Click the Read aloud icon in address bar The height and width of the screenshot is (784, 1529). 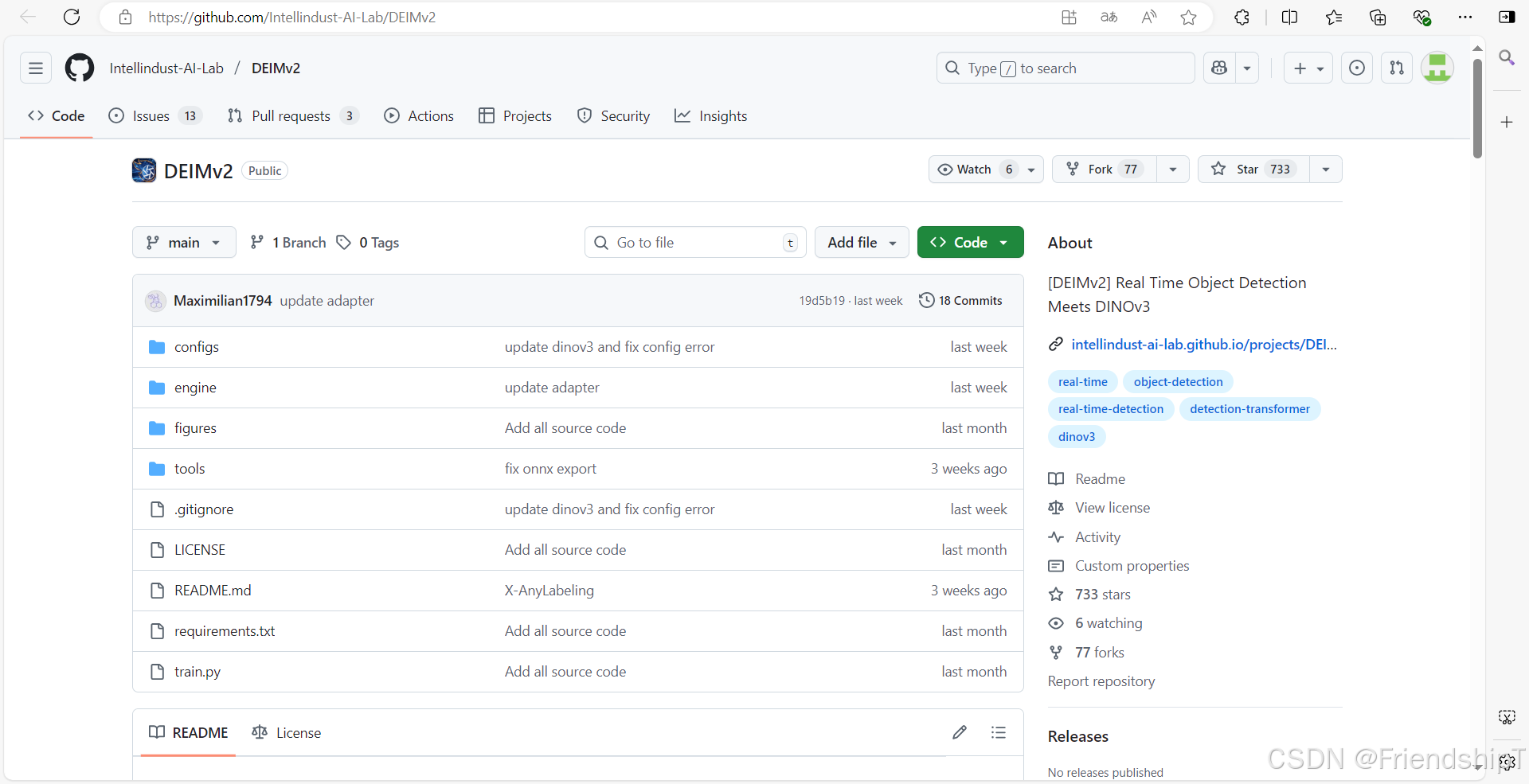tap(1148, 17)
